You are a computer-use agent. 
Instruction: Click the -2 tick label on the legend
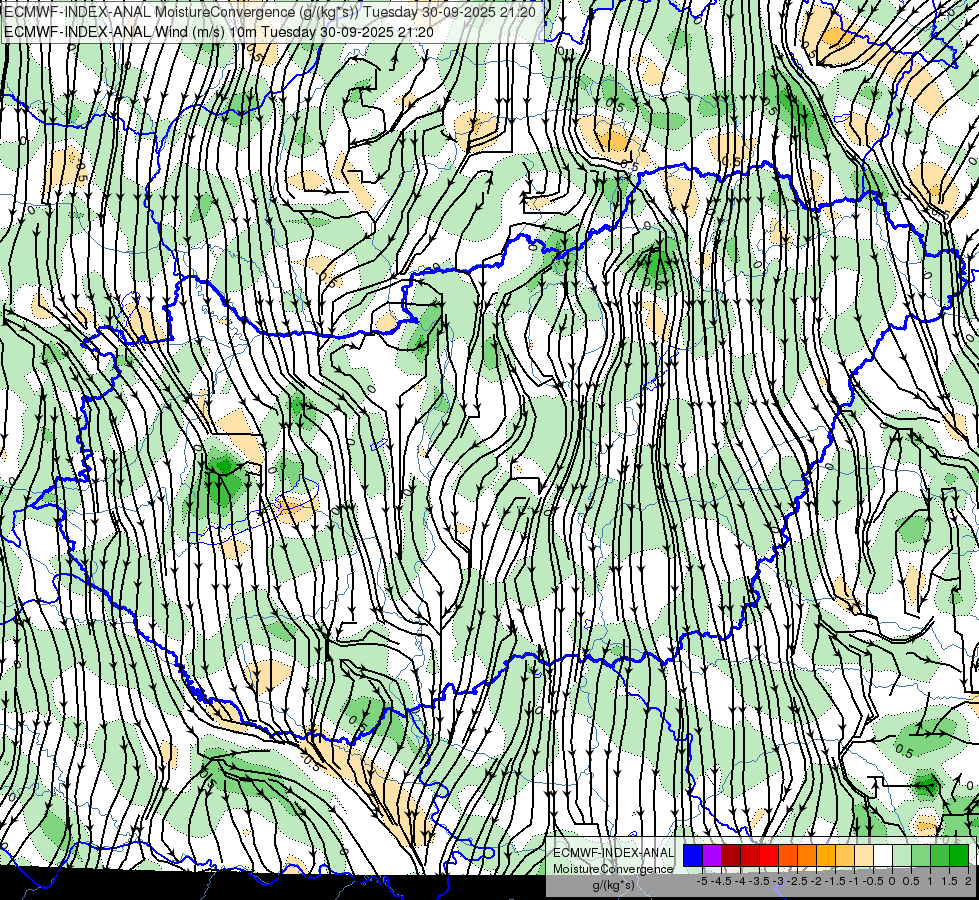point(817,881)
